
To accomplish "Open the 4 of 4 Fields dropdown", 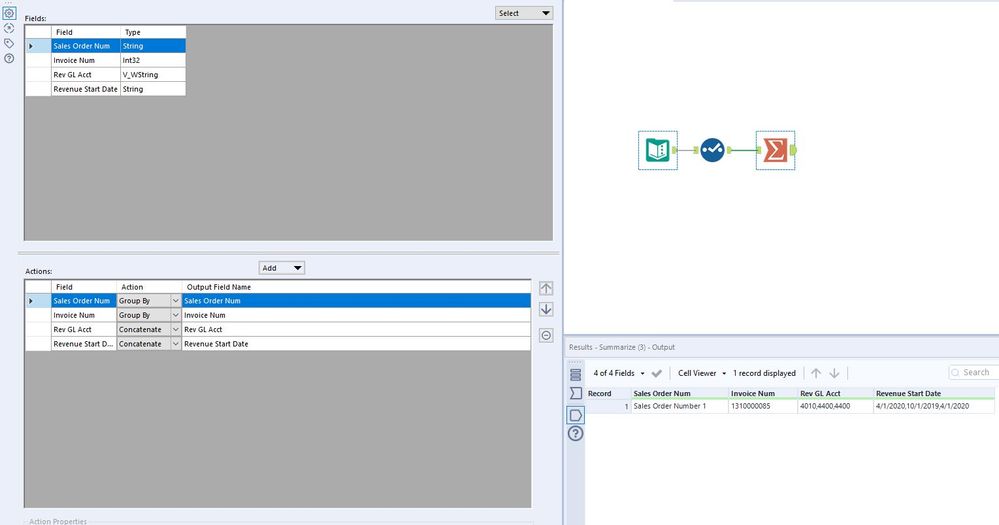I will click(619, 373).
